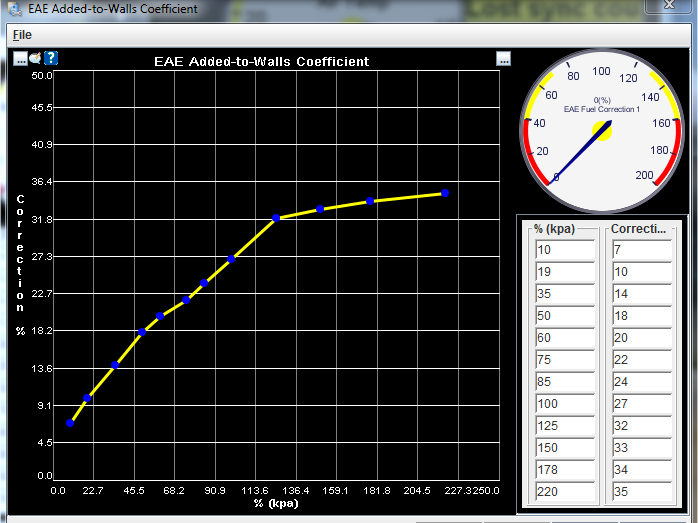Click the Correction field with value 33
698x523 pixels.
coord(641,448)
